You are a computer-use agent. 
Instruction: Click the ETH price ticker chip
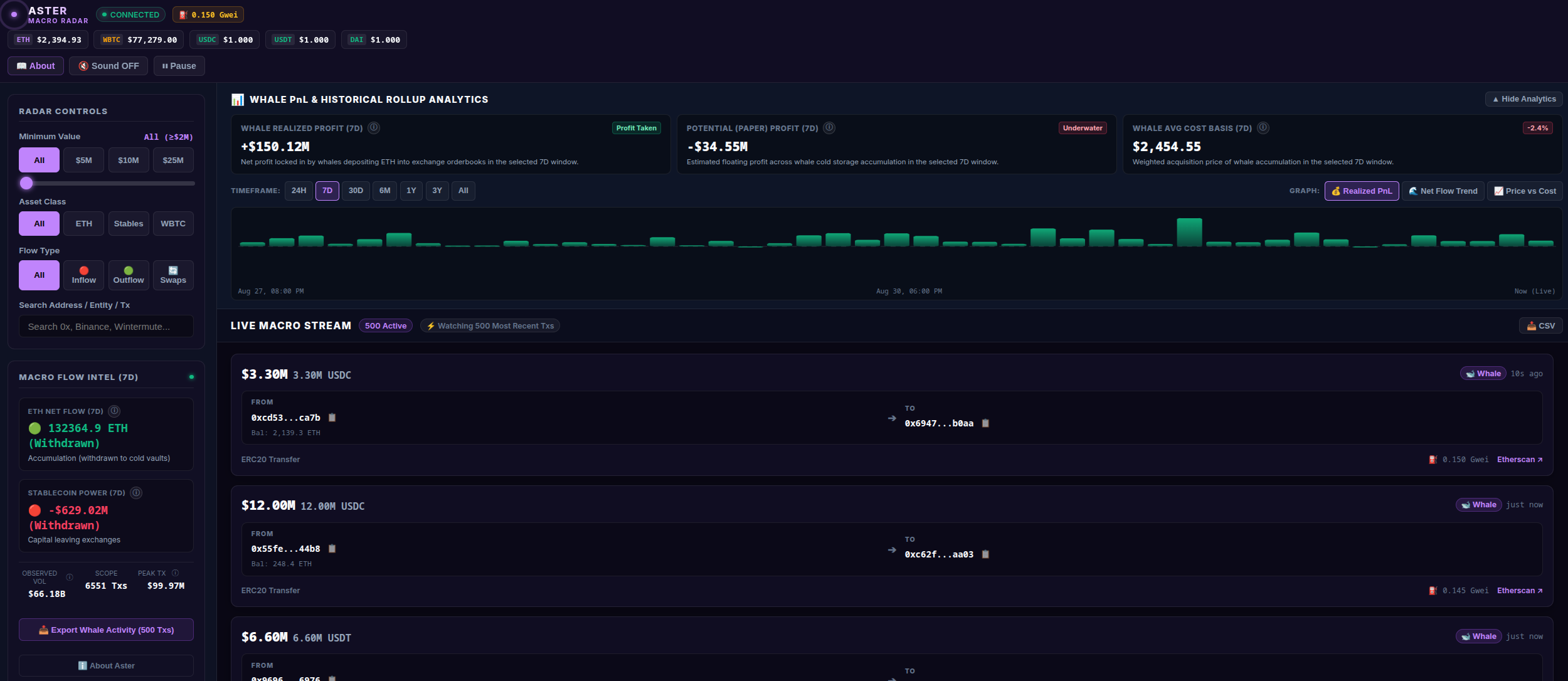[x=48, y=40]
